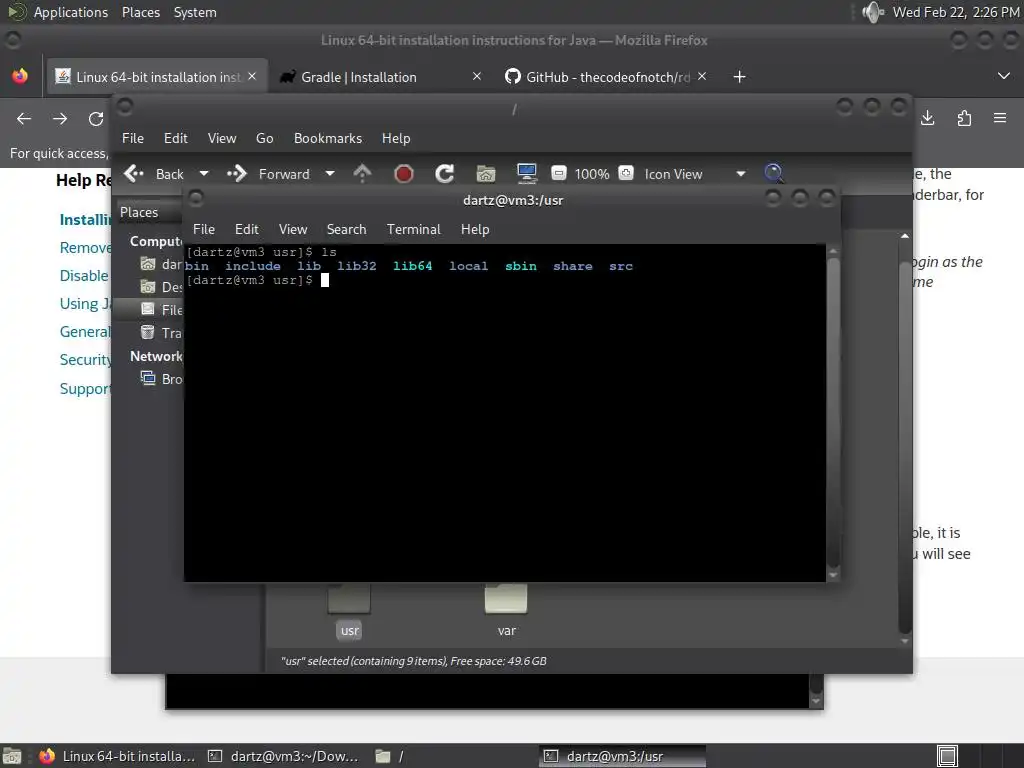Screen dimensions: 1024x768
Task: Open Firefox downloads panel
Action: pos(927,118)
